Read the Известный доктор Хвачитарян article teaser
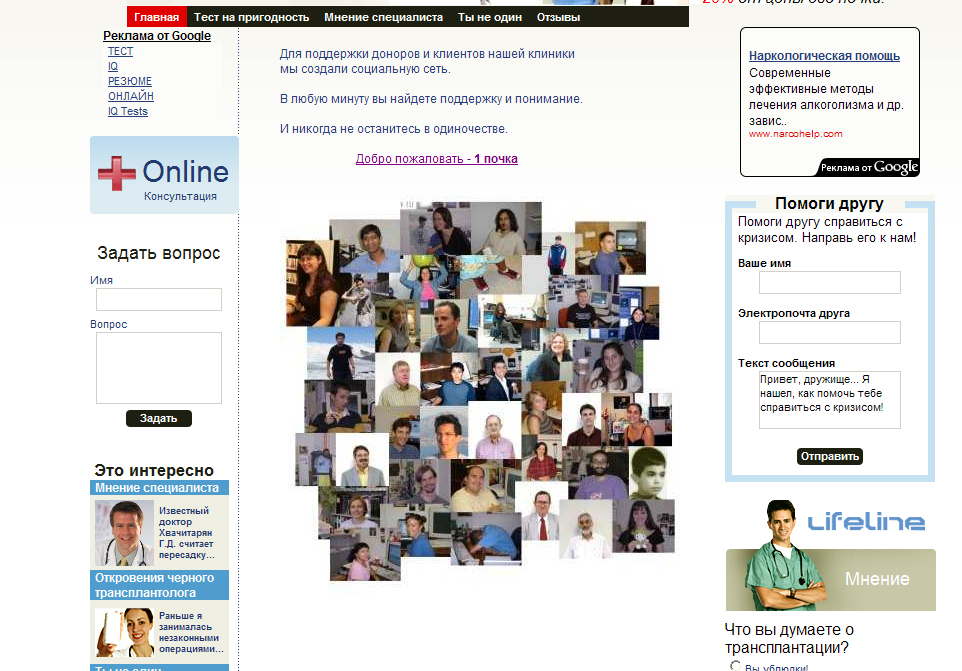This screenshot has width=962, height=671. click(x=187, y=532)
